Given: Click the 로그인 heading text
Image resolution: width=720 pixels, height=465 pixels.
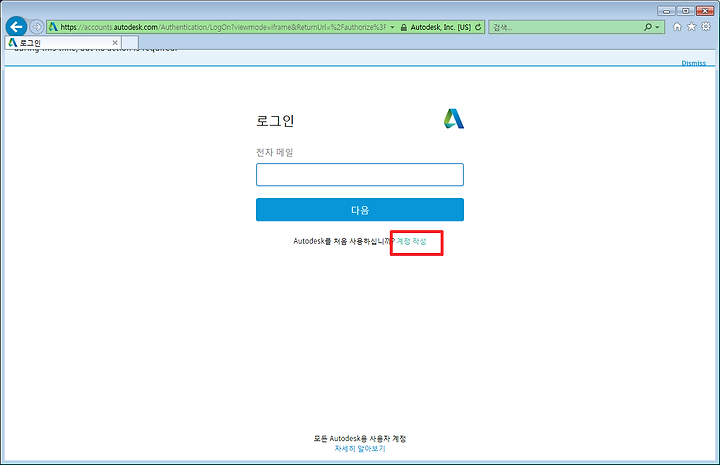Looking at the screenshot, I should [x=275, y=121].
